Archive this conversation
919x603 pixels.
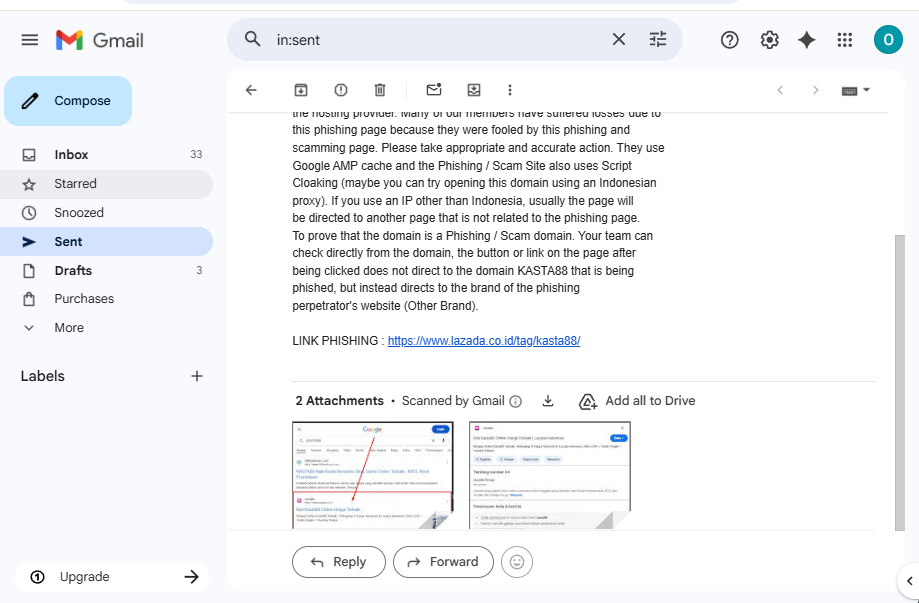coord(301,90)
